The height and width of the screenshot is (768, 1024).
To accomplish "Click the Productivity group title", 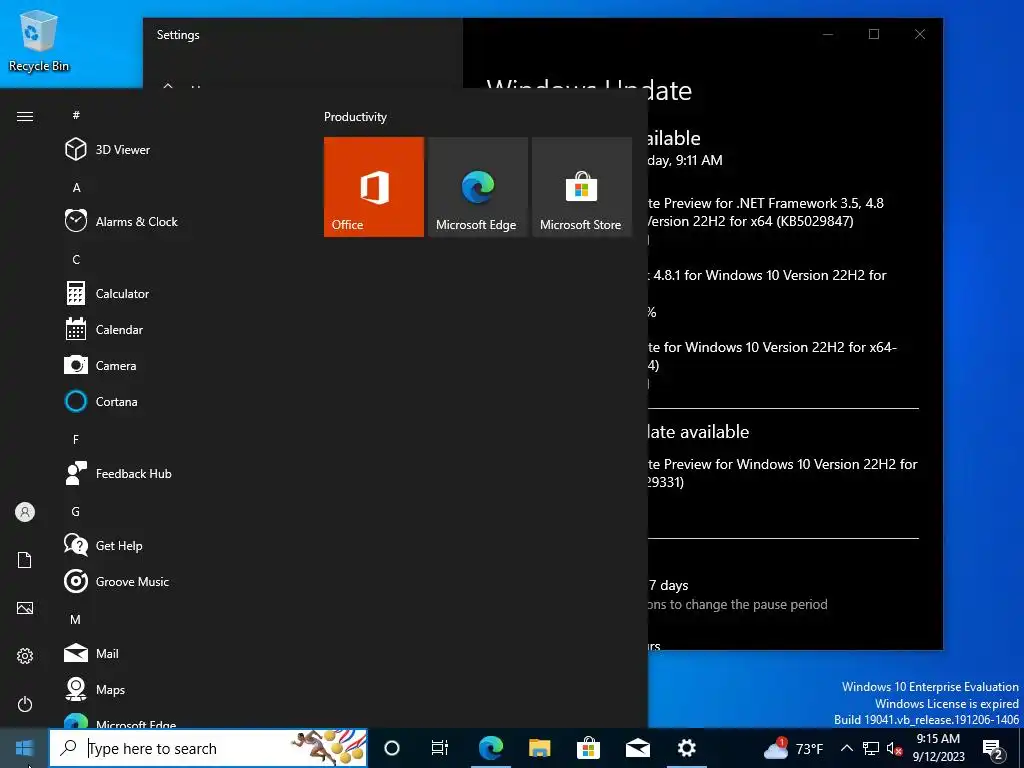I will 355,117.
